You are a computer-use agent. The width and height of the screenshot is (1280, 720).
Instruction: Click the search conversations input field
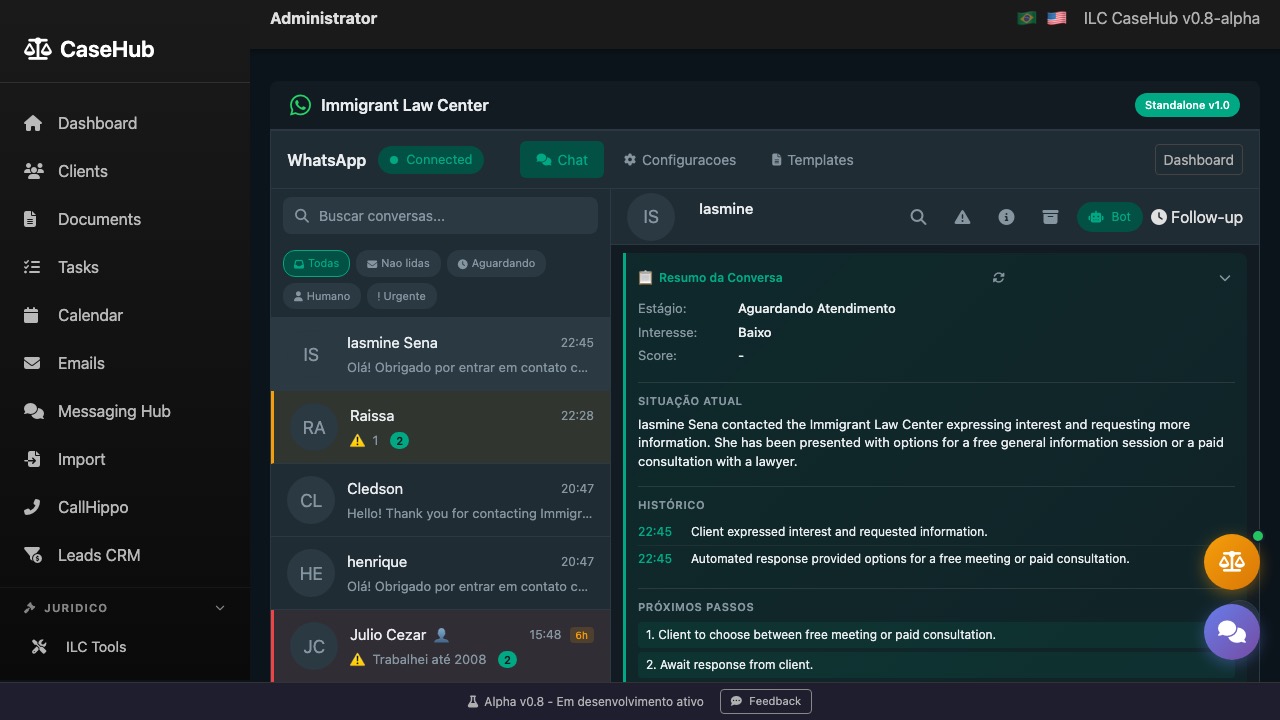tap(440, 215)
